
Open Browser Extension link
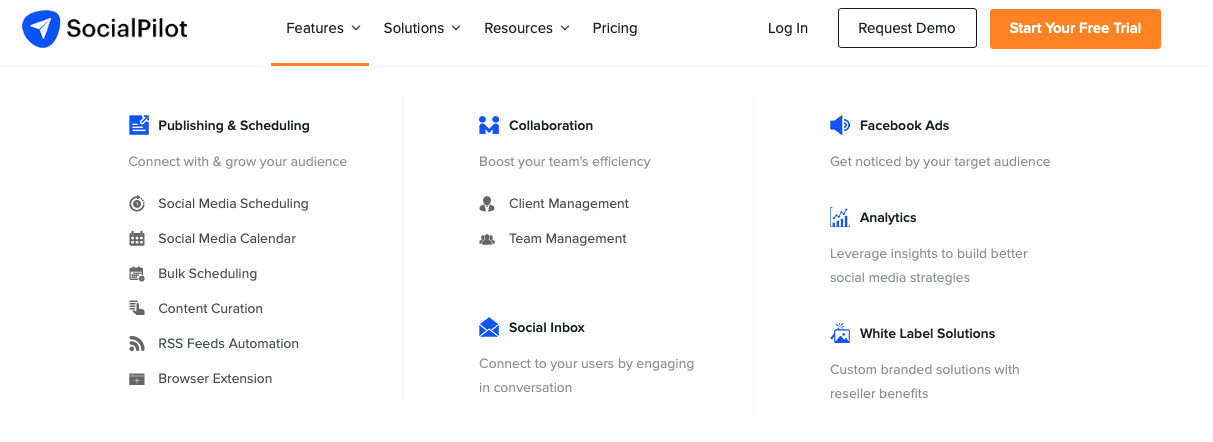pyautogui.click(x=215, y=378)
